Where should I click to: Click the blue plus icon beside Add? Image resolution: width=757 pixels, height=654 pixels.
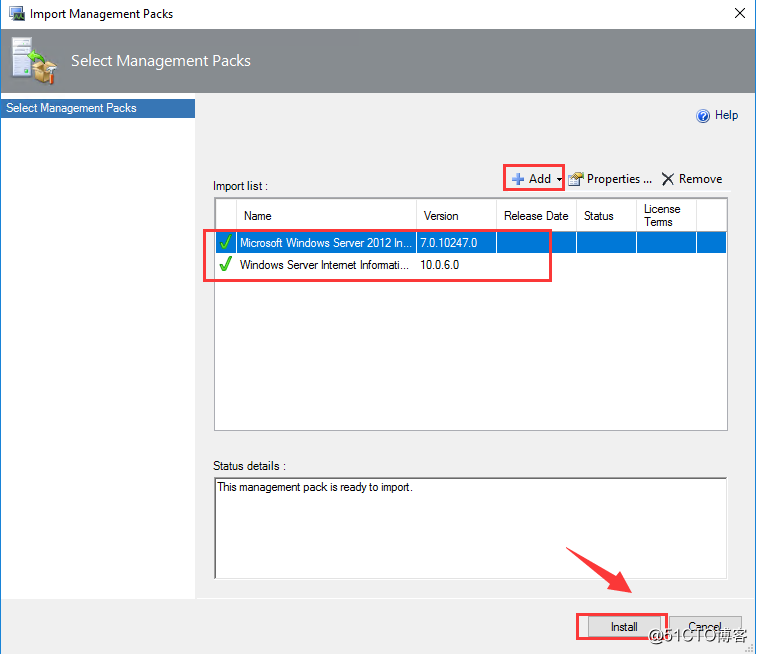click(518, 179)
